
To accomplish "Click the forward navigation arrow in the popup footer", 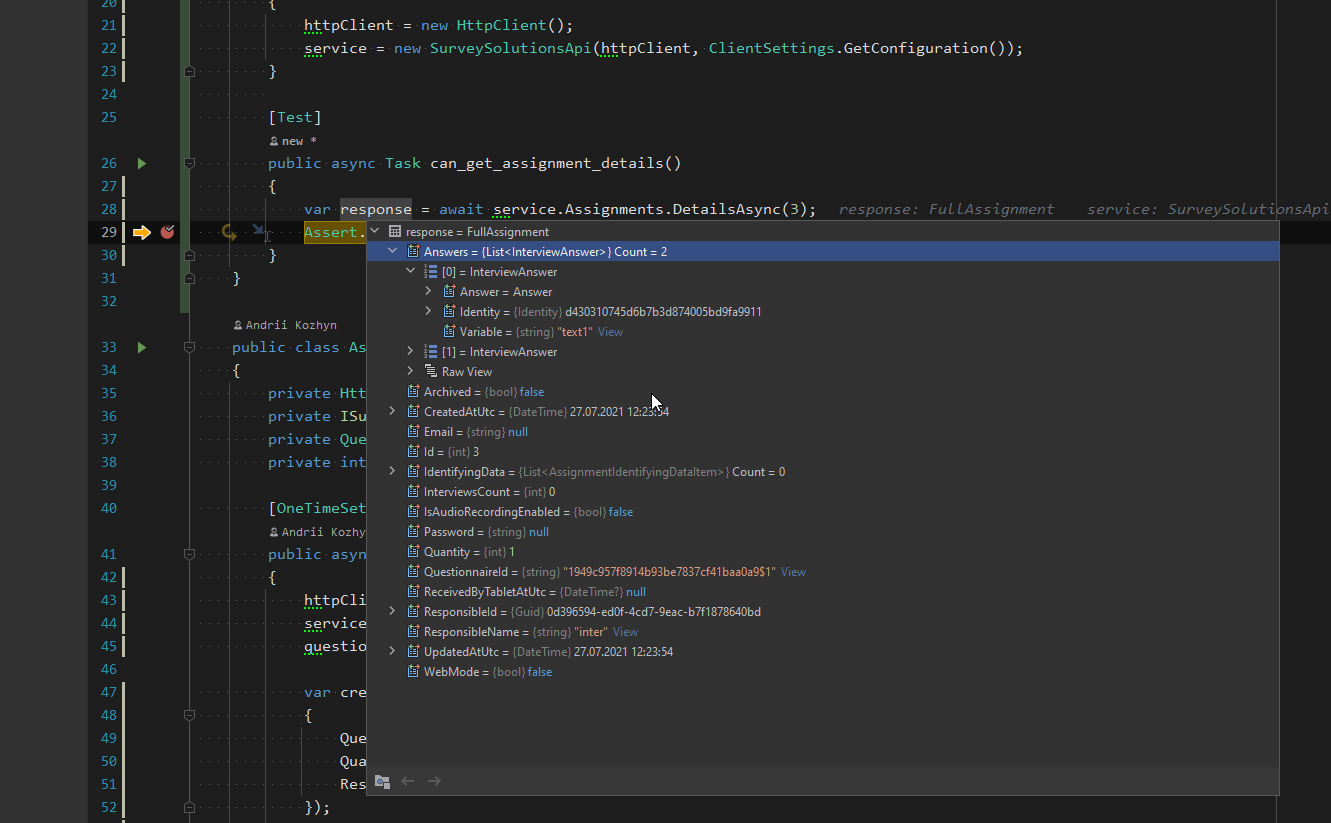I will coord(434,781).
